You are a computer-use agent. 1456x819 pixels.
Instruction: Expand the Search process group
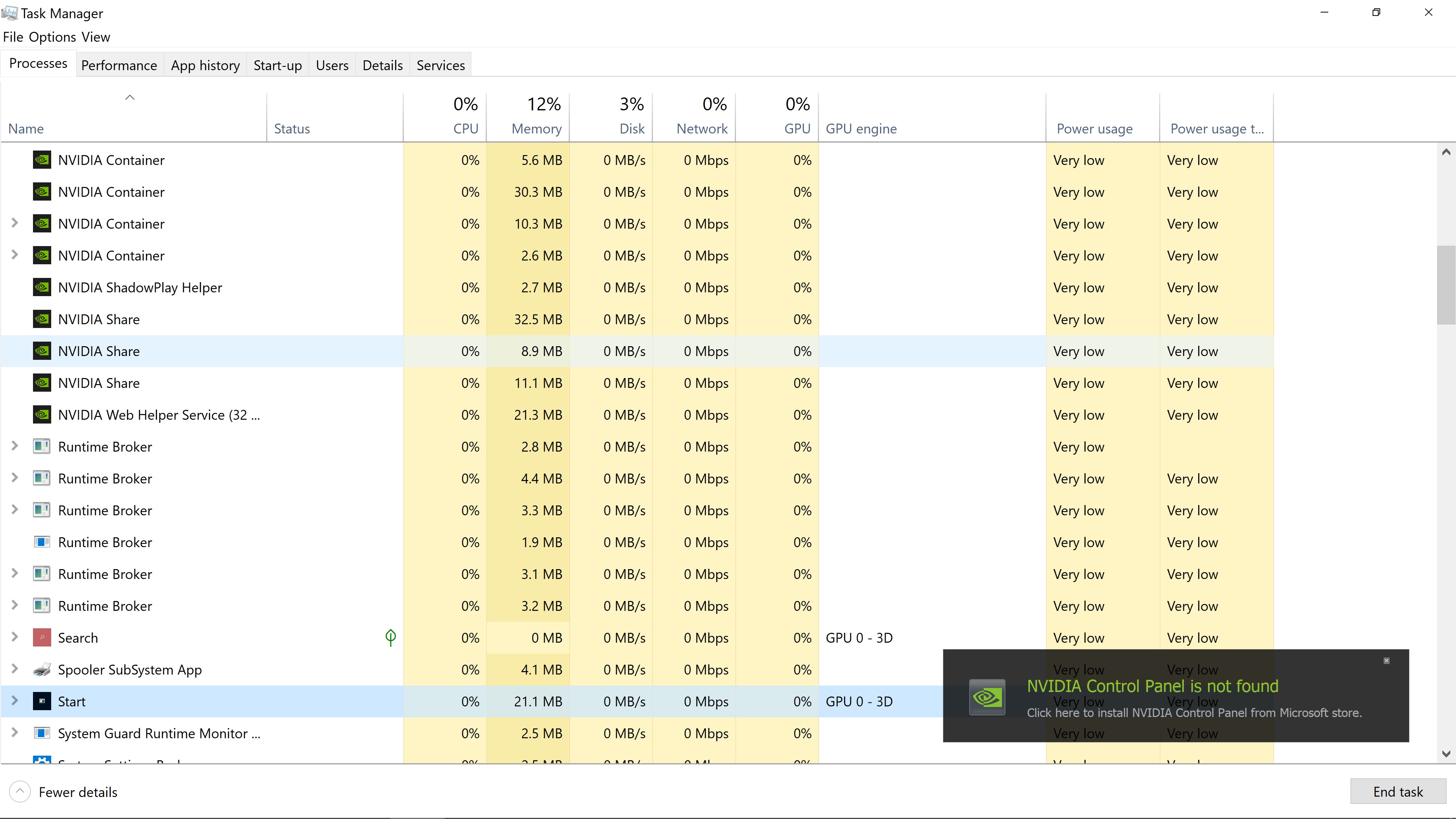pyautogui.click(x=15, y=637)
